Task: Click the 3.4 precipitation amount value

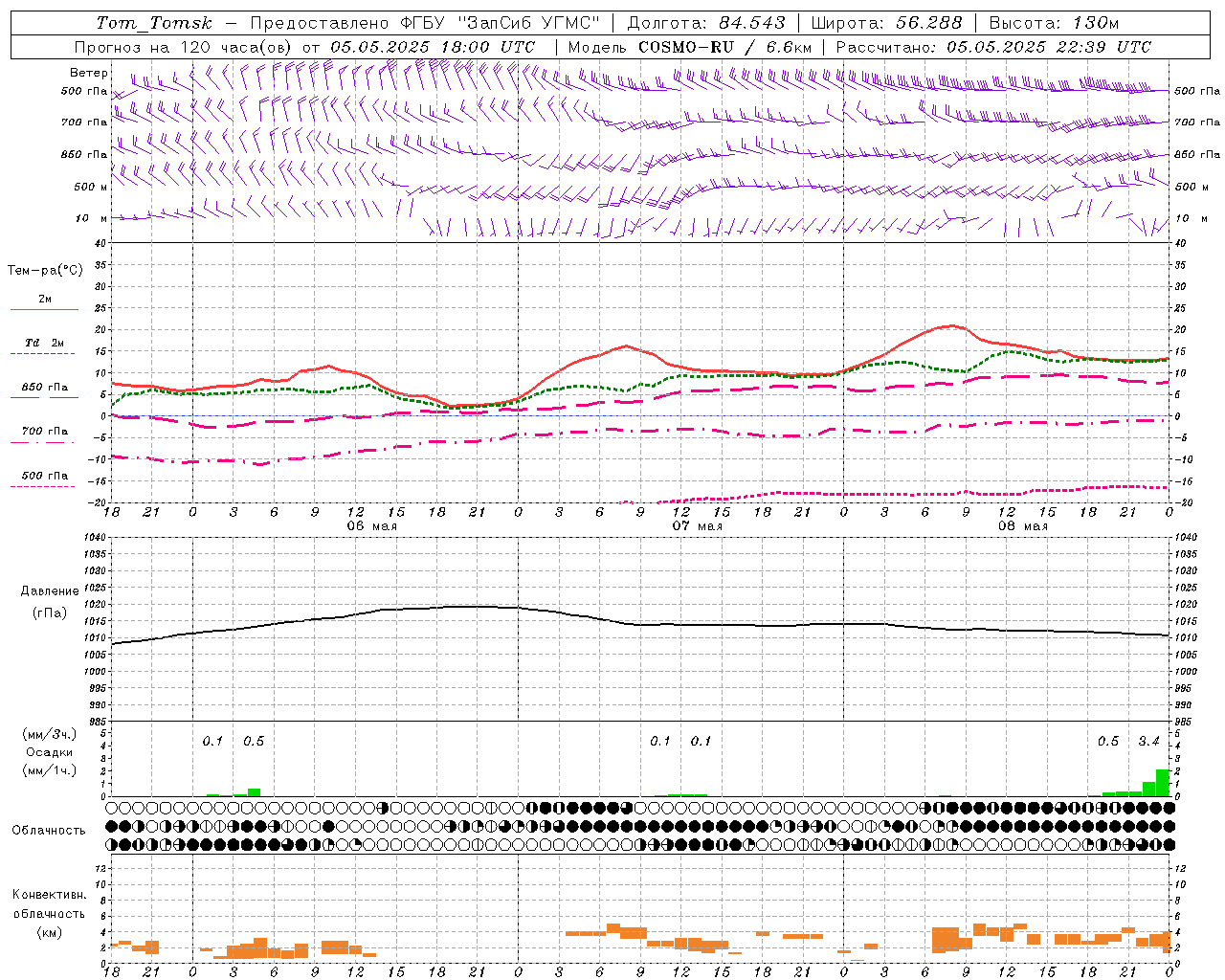Action: tap(1148, 741)
